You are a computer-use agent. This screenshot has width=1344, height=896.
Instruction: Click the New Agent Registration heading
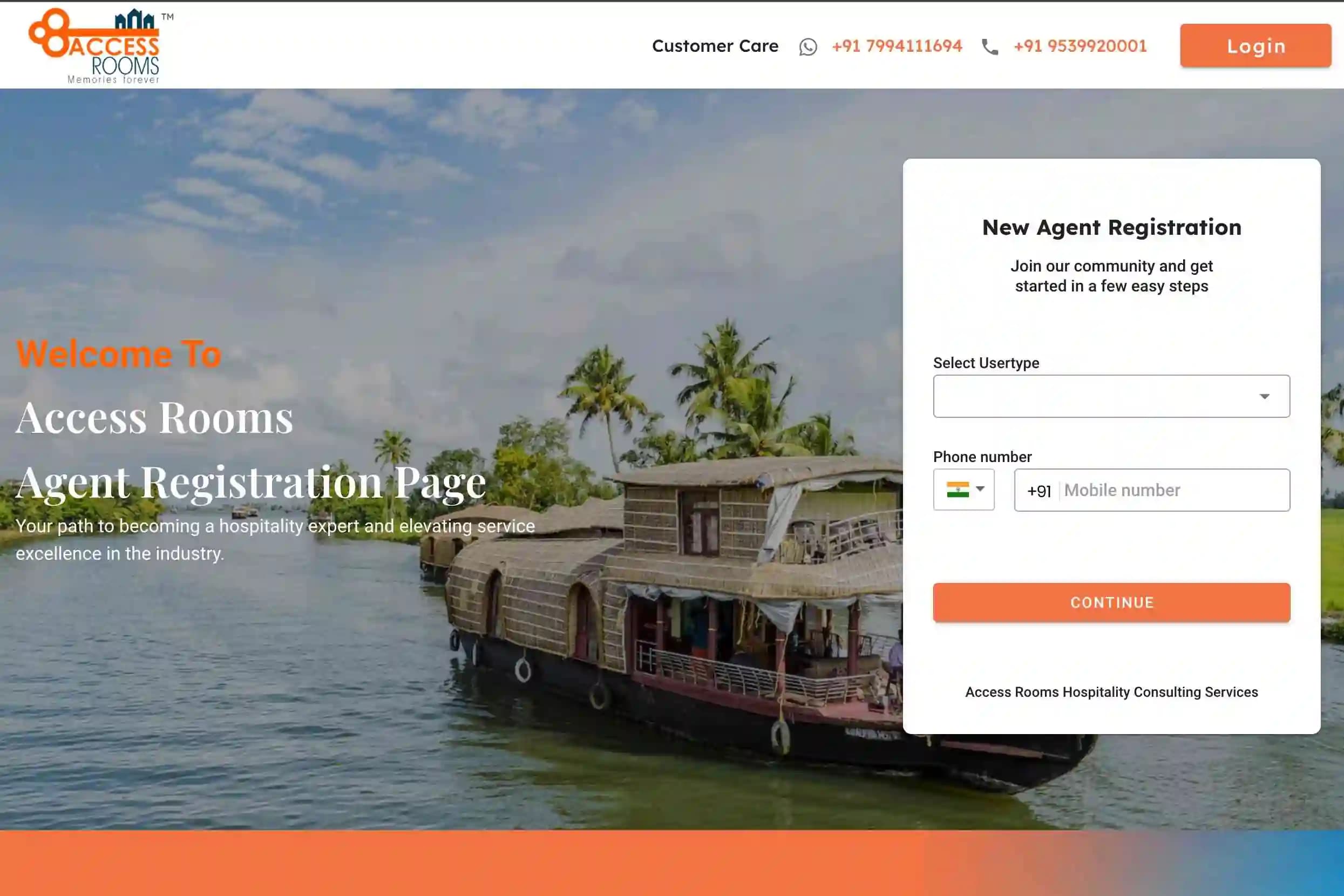coord(1111,227)
